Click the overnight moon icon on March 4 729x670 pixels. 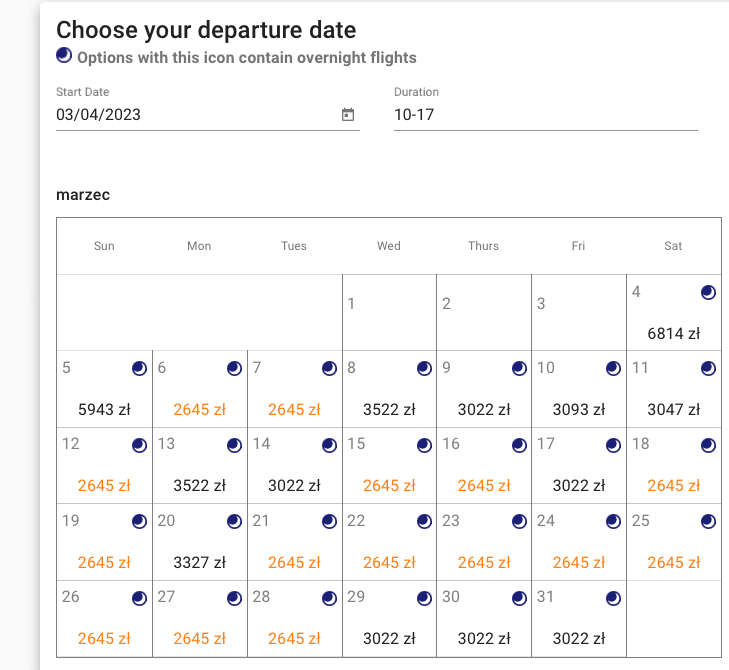[x=708, y=292]
